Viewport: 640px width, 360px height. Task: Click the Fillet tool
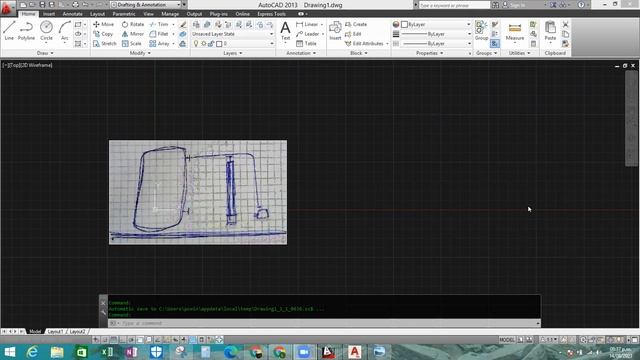(x=159, y=34)
